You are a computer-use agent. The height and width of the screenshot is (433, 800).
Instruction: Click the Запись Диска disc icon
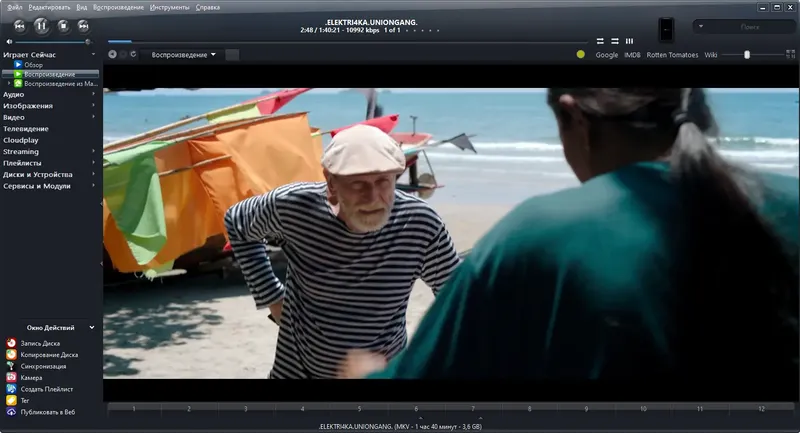[x=11, y=343]
